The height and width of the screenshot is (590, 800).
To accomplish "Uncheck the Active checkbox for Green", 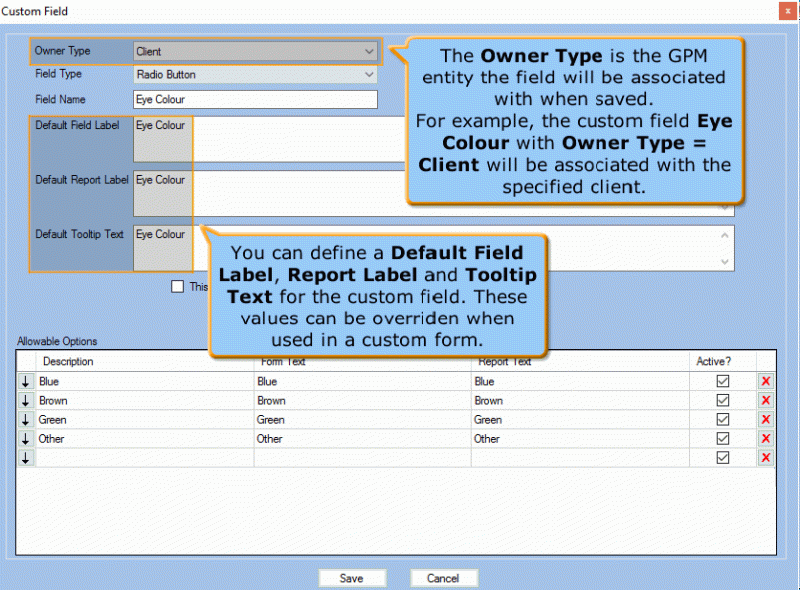I will click(722, 419).
